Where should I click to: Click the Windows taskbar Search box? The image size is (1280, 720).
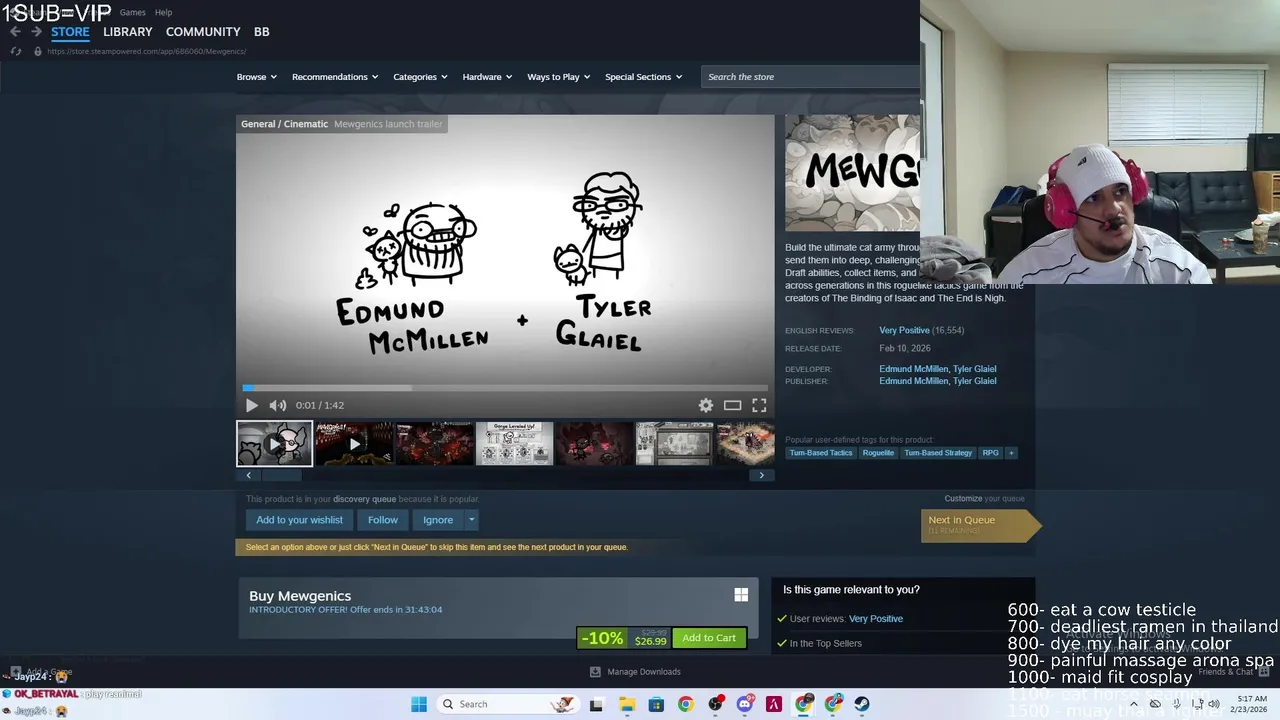pyautogui.click(x=510, y=704)
